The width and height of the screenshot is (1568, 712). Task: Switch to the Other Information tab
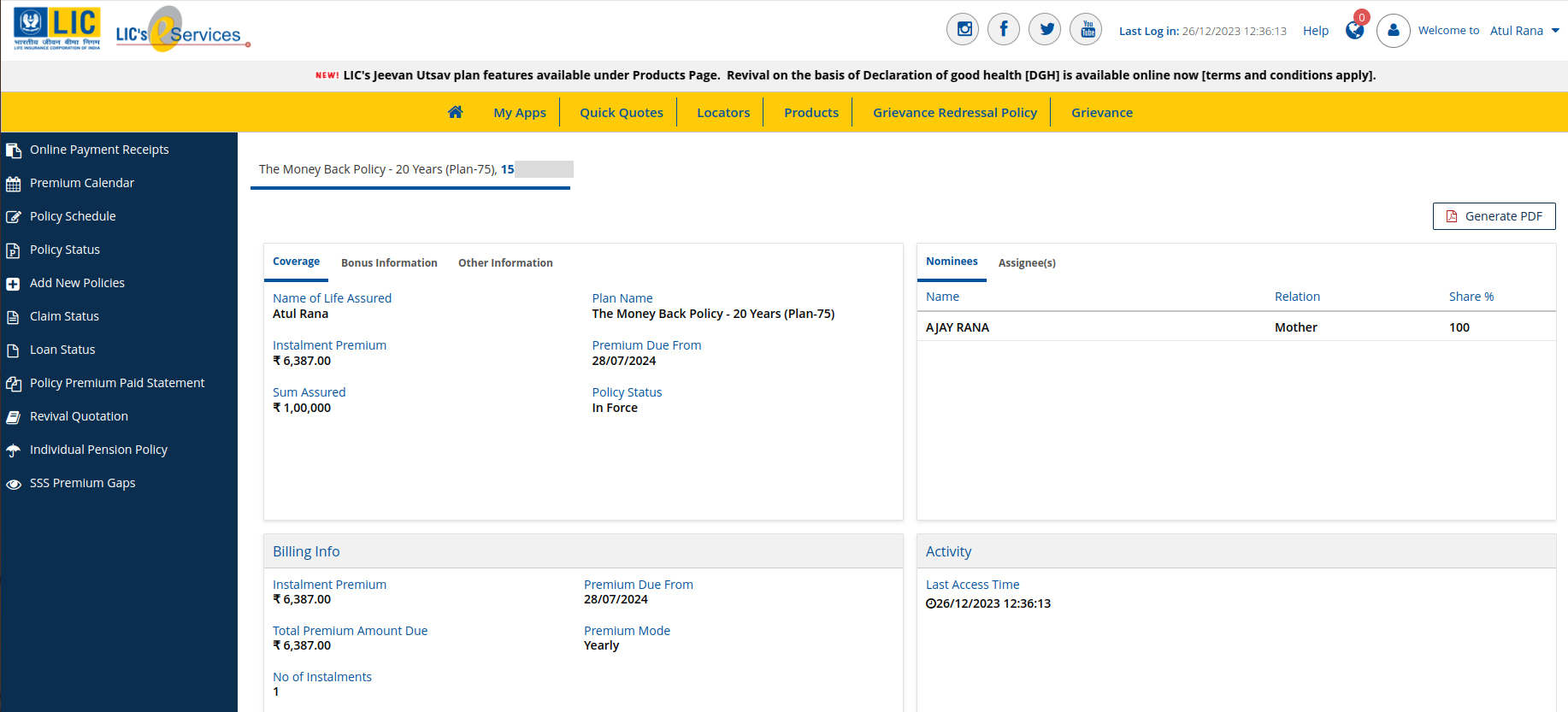pyautogui.click(x=505, y=262)
